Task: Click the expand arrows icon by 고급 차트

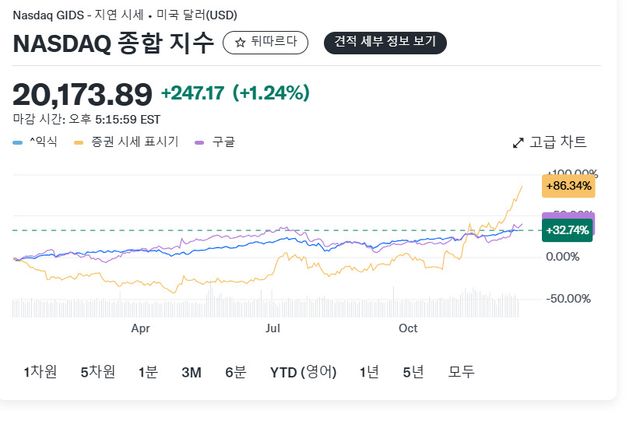Action: pyautogui.click(x=518, y=142)
